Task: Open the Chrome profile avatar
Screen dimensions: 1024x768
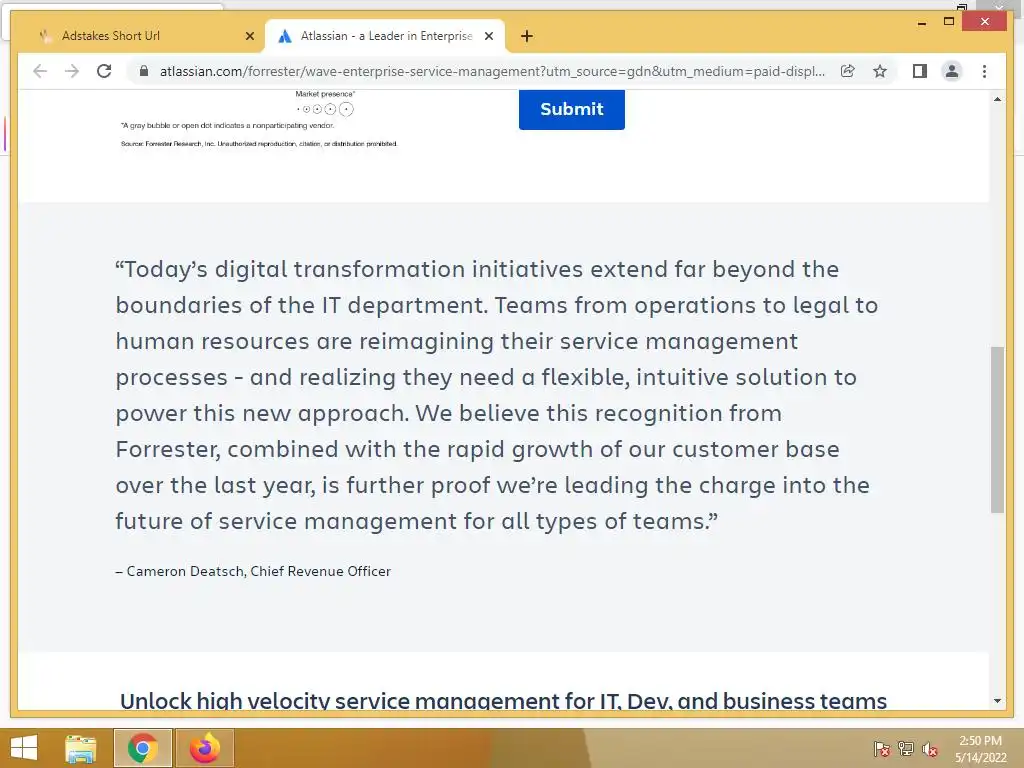Action: (952, 71)
